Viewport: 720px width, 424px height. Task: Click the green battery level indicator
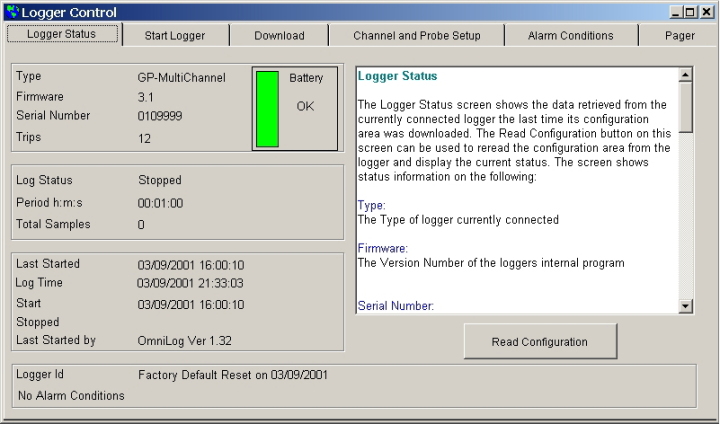click(x=267, y=109)
